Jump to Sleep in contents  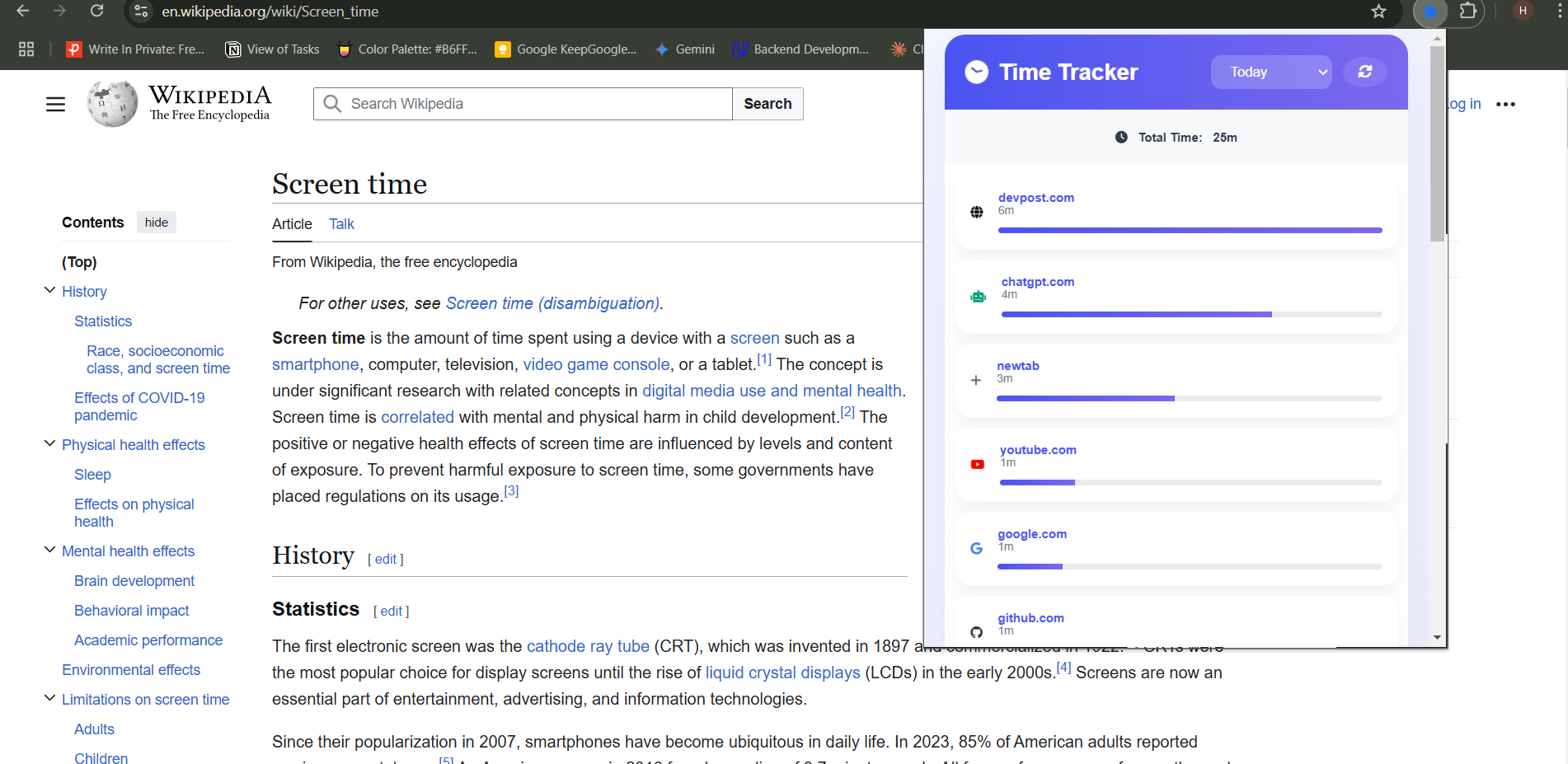tap(92, 475)
